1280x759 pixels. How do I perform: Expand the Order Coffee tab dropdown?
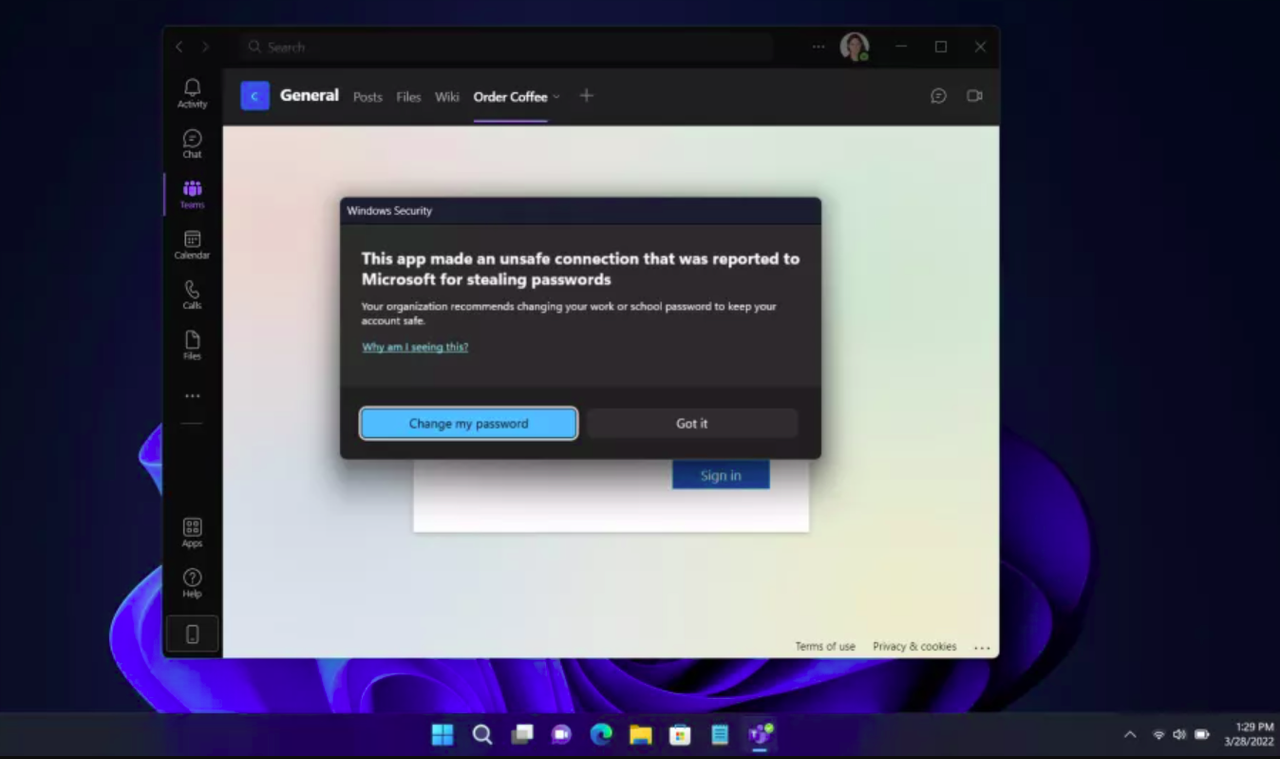556,97
